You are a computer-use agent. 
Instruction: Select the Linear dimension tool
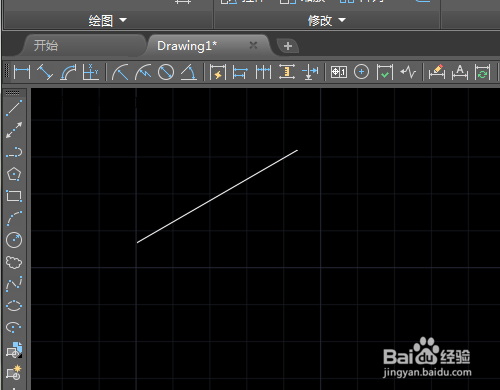(x=22, y=72)
